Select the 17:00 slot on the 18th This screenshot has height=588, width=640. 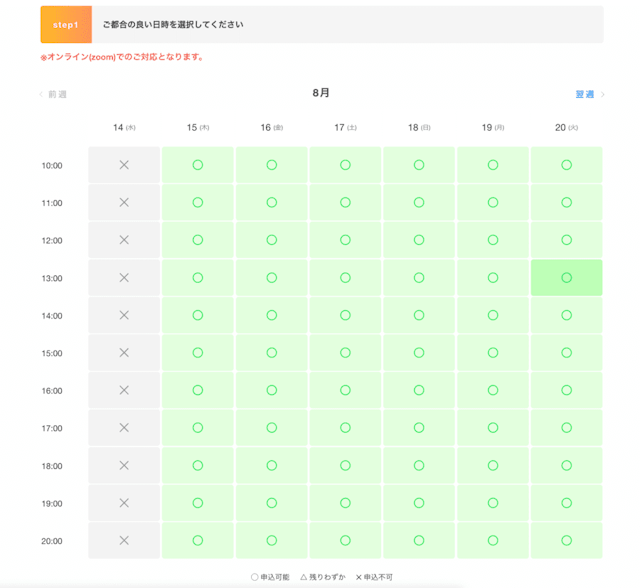tap(419, 428)
